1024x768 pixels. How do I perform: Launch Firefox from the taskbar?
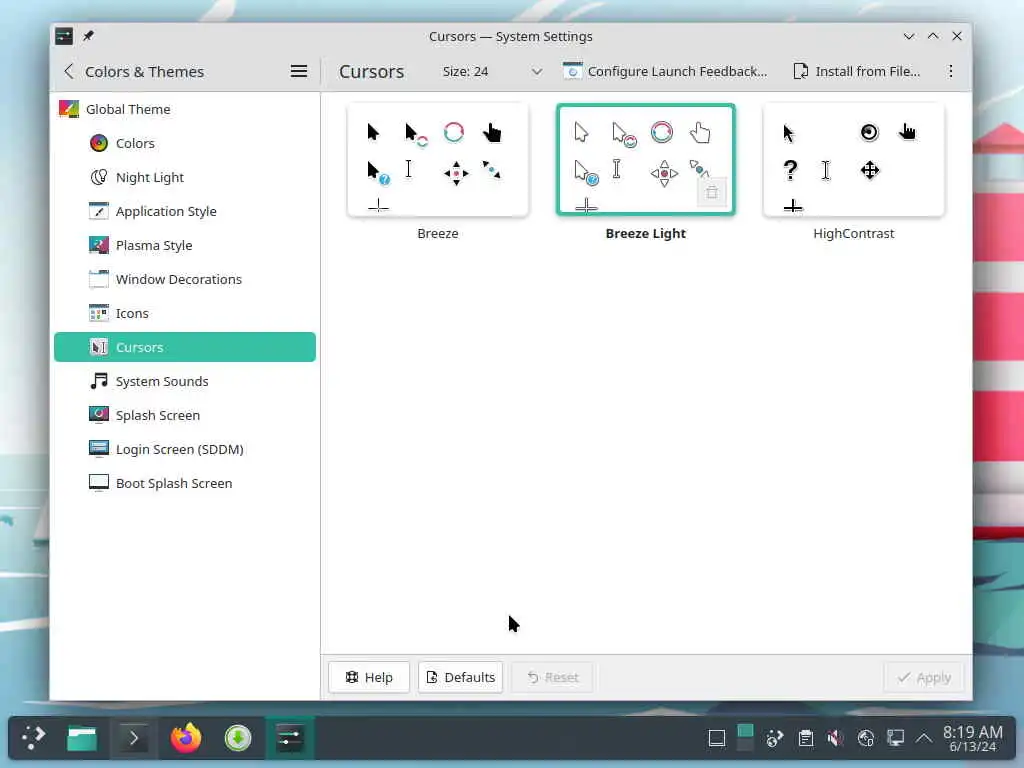pyautogui.click(x=186, y=738)
